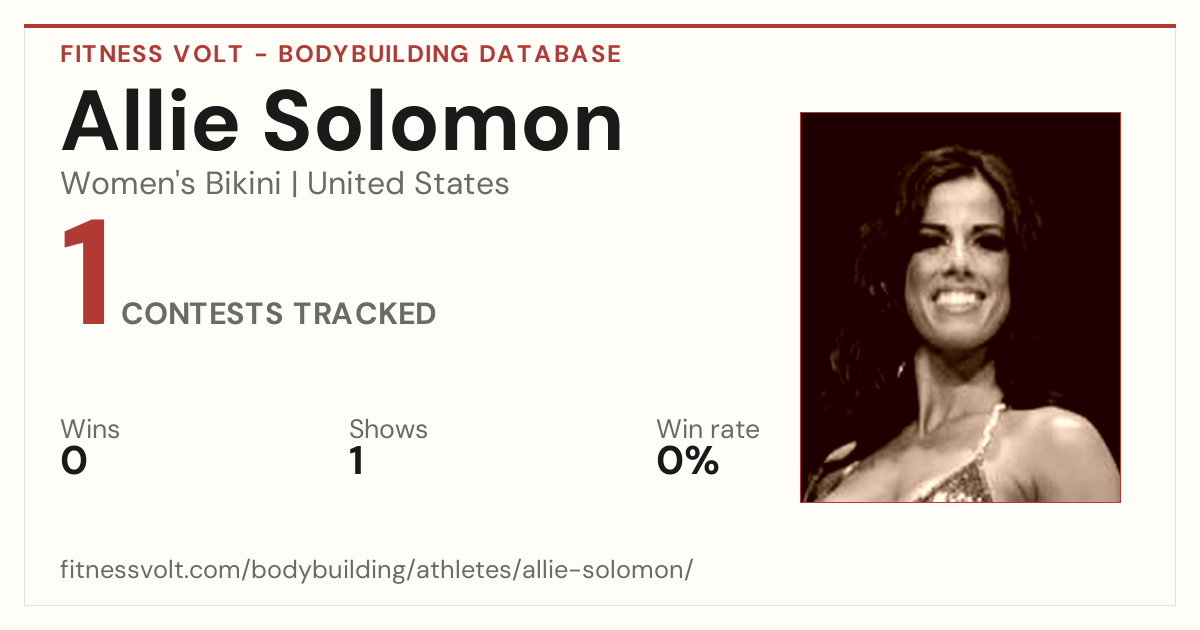Click the Win rate stat label
This screenshot has height=630, width=1200.
(x=707, y=429)
